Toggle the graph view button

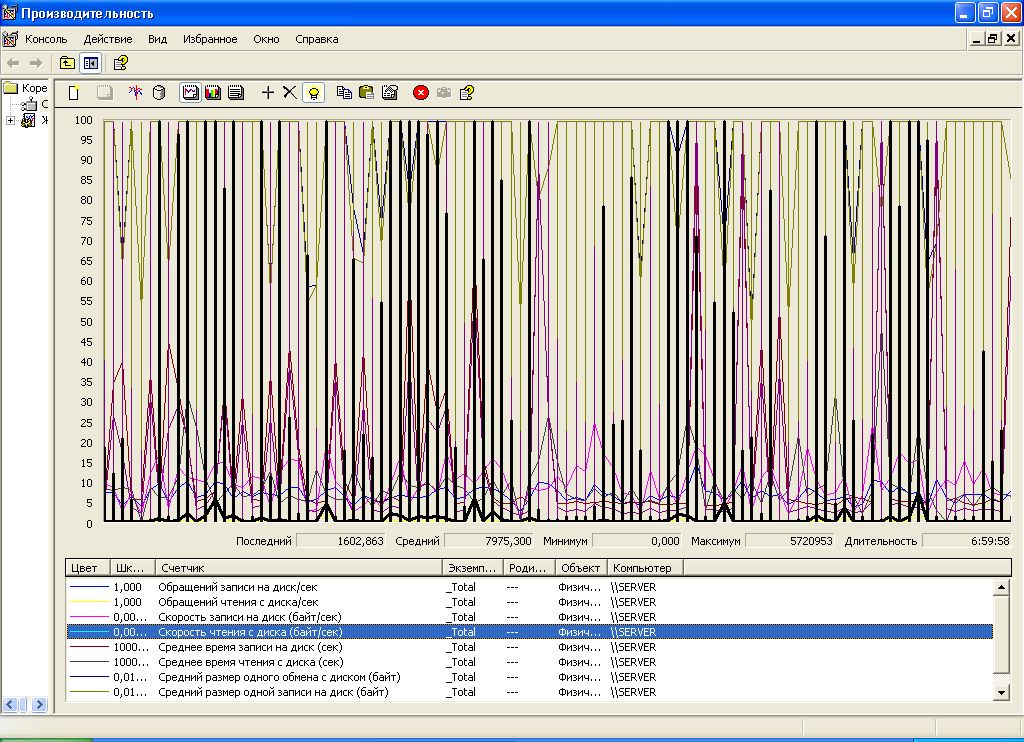[190, 93]
